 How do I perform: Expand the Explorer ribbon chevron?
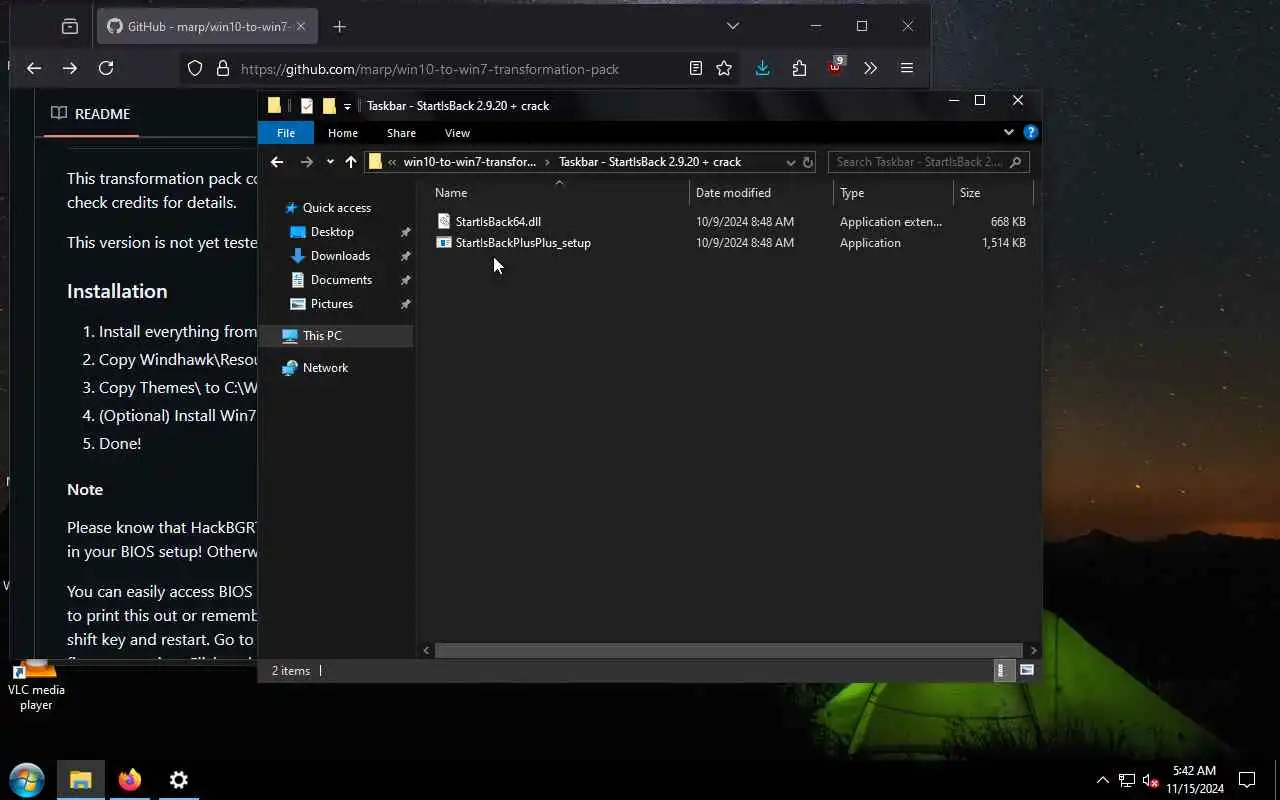(1009, 132)
